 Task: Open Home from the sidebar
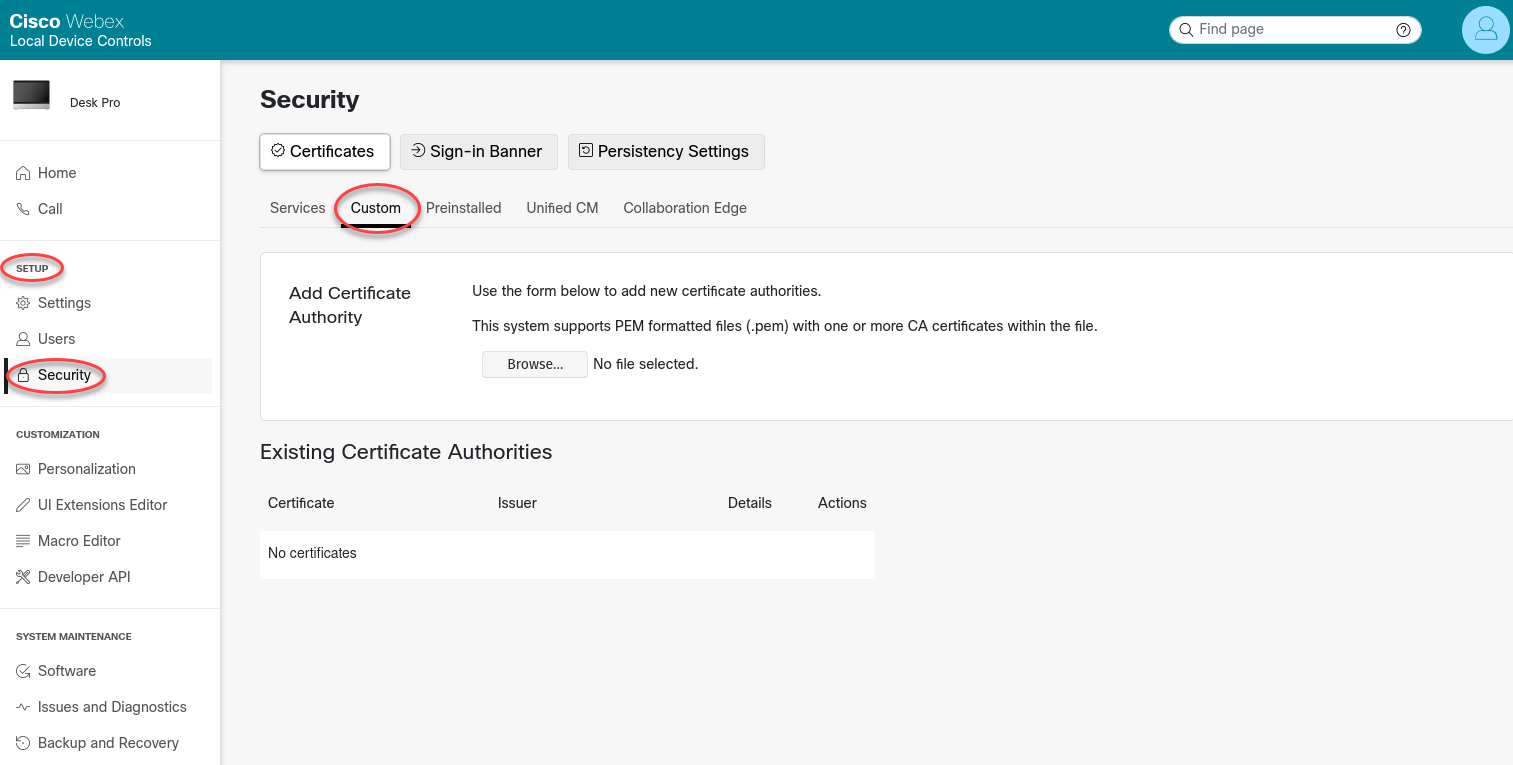click(x=57, y=173)
